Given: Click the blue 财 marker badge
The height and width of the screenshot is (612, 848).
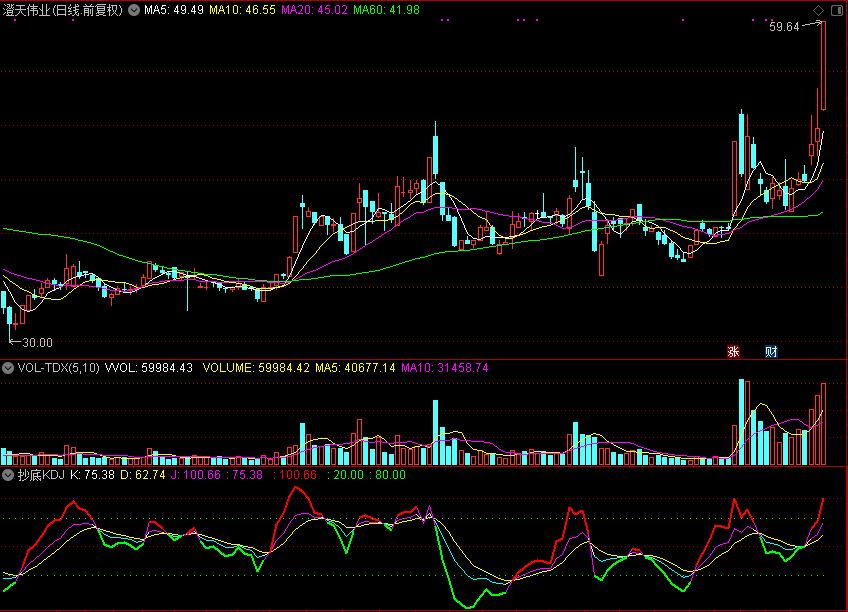Looking at the screenshot, I should [x=771, y=352].
